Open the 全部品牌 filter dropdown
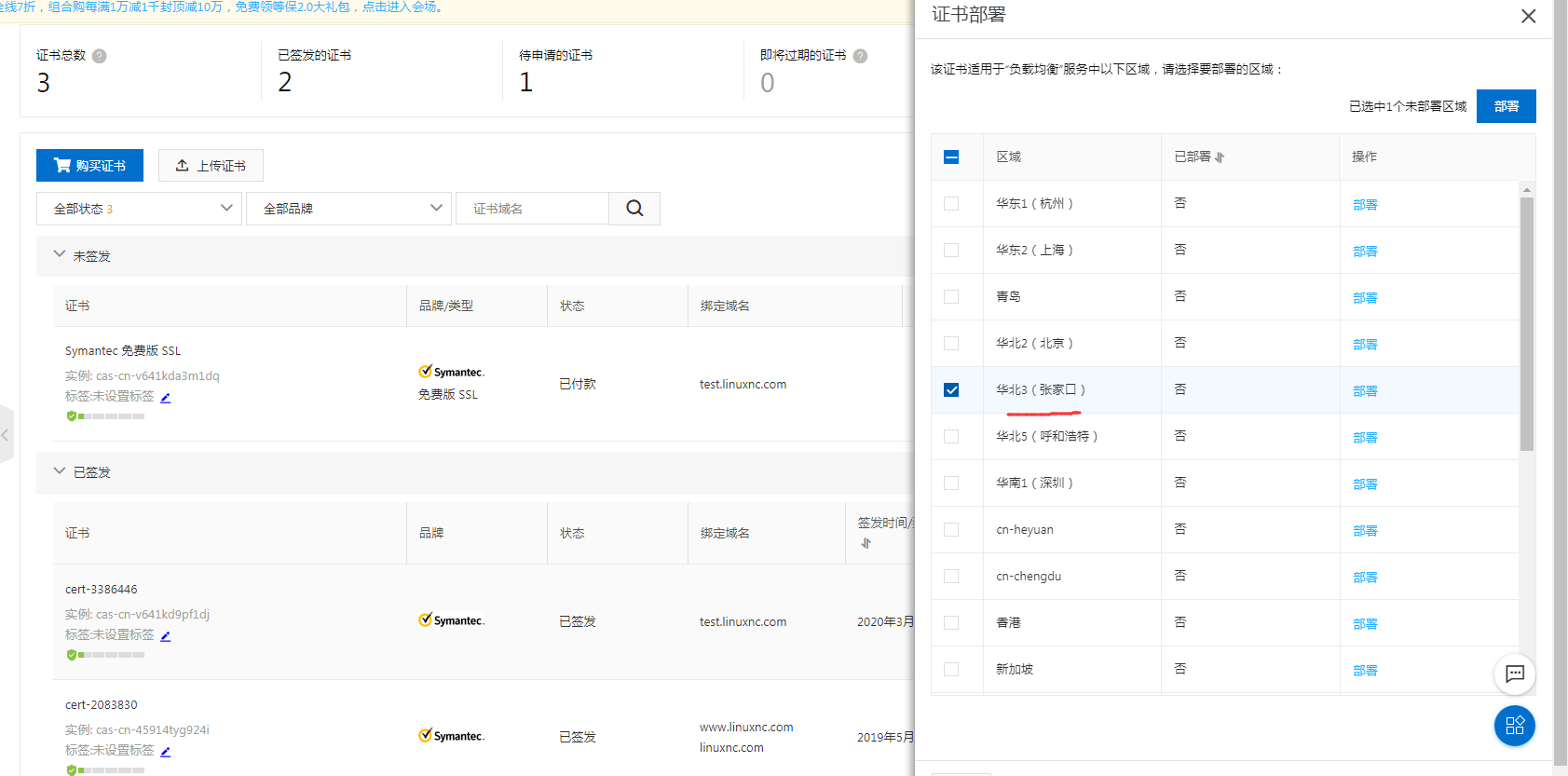The height and width of the screenshot is (776, 1568). point(348,209)
